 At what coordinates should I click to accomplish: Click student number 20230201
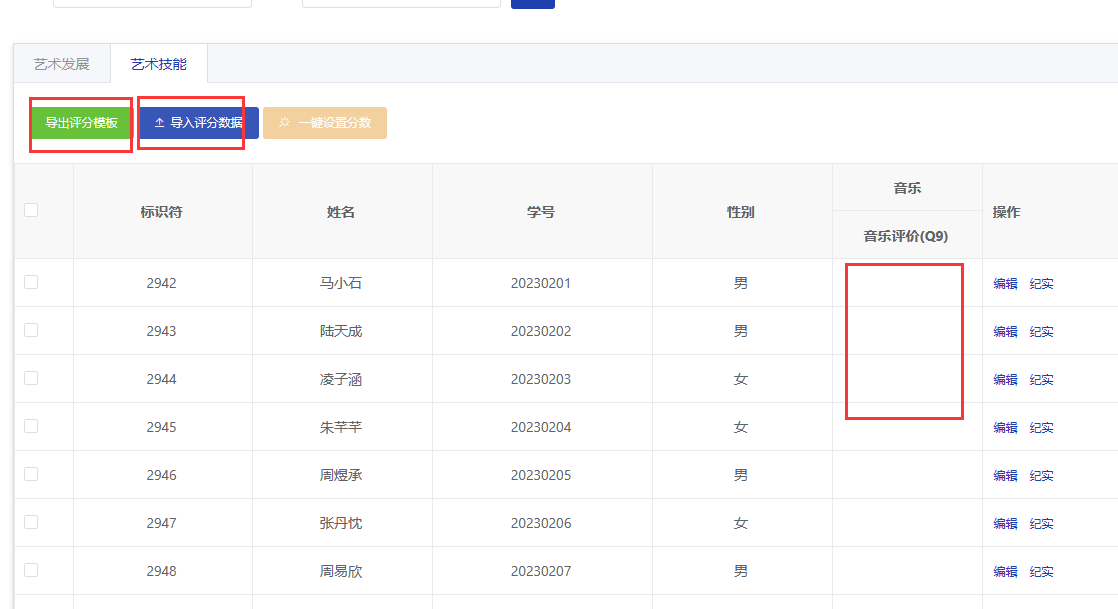540,283
